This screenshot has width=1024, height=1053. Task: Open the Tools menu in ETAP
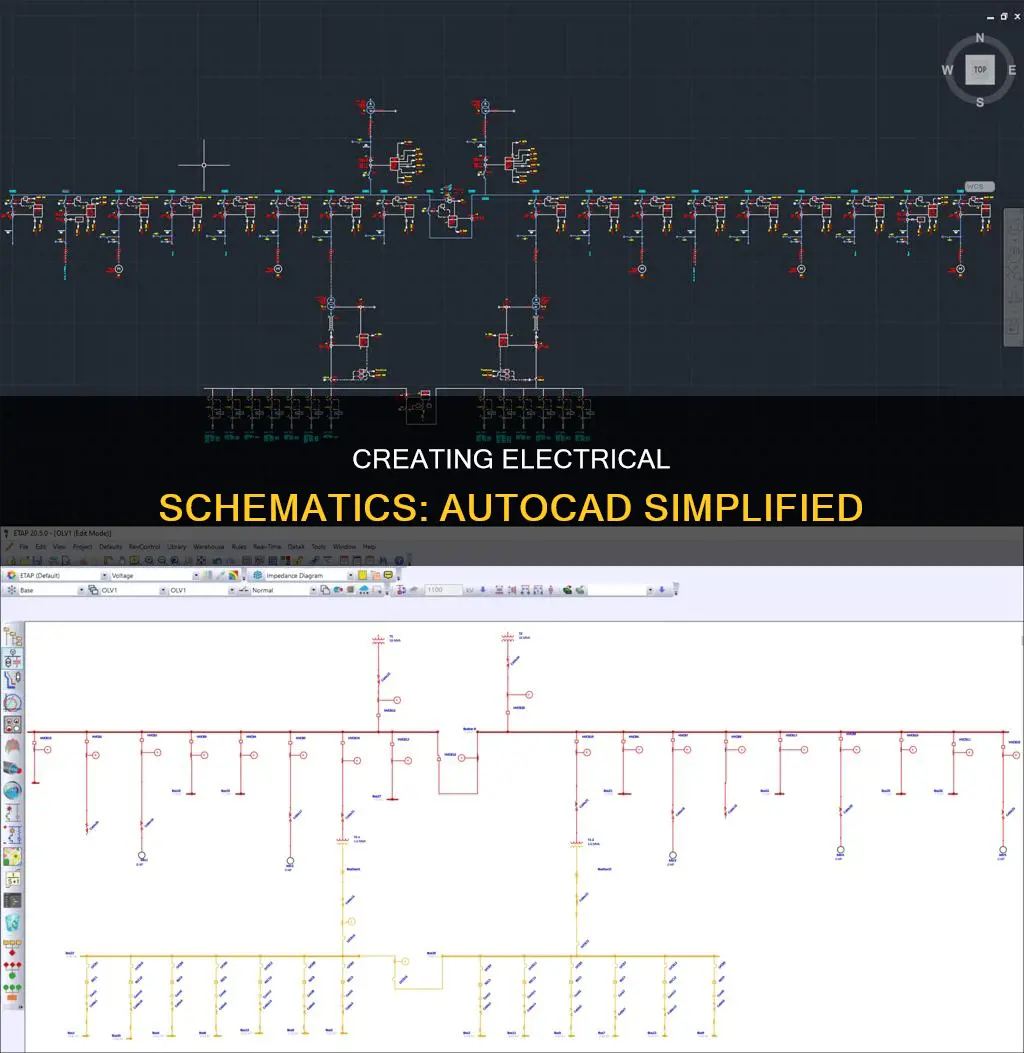coord(318,547)
